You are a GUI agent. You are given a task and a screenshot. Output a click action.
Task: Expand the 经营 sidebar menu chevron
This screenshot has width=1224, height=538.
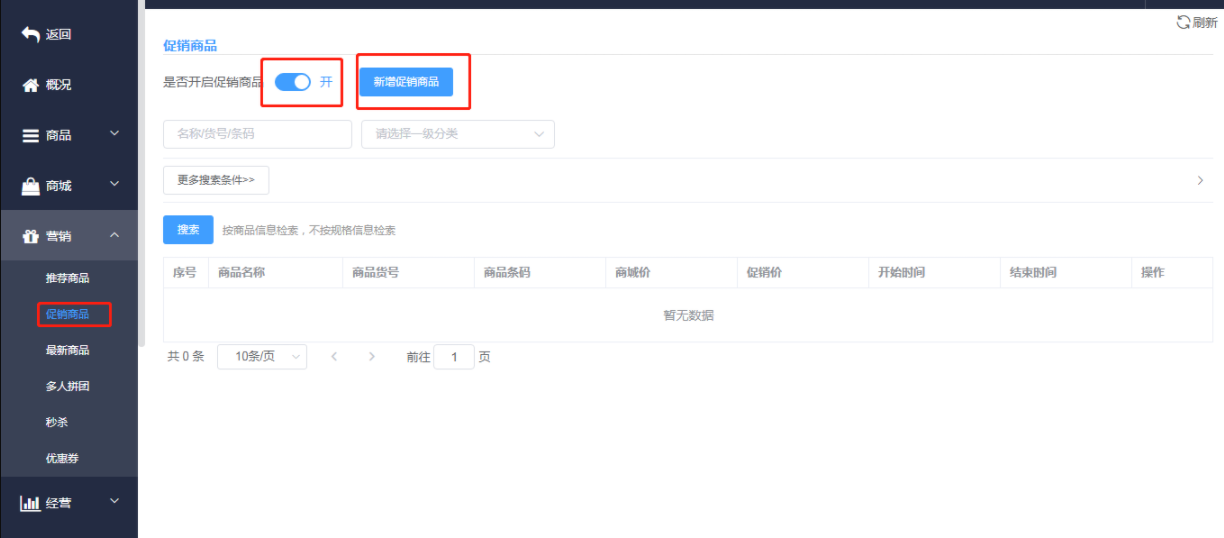[x=114, y=501]
